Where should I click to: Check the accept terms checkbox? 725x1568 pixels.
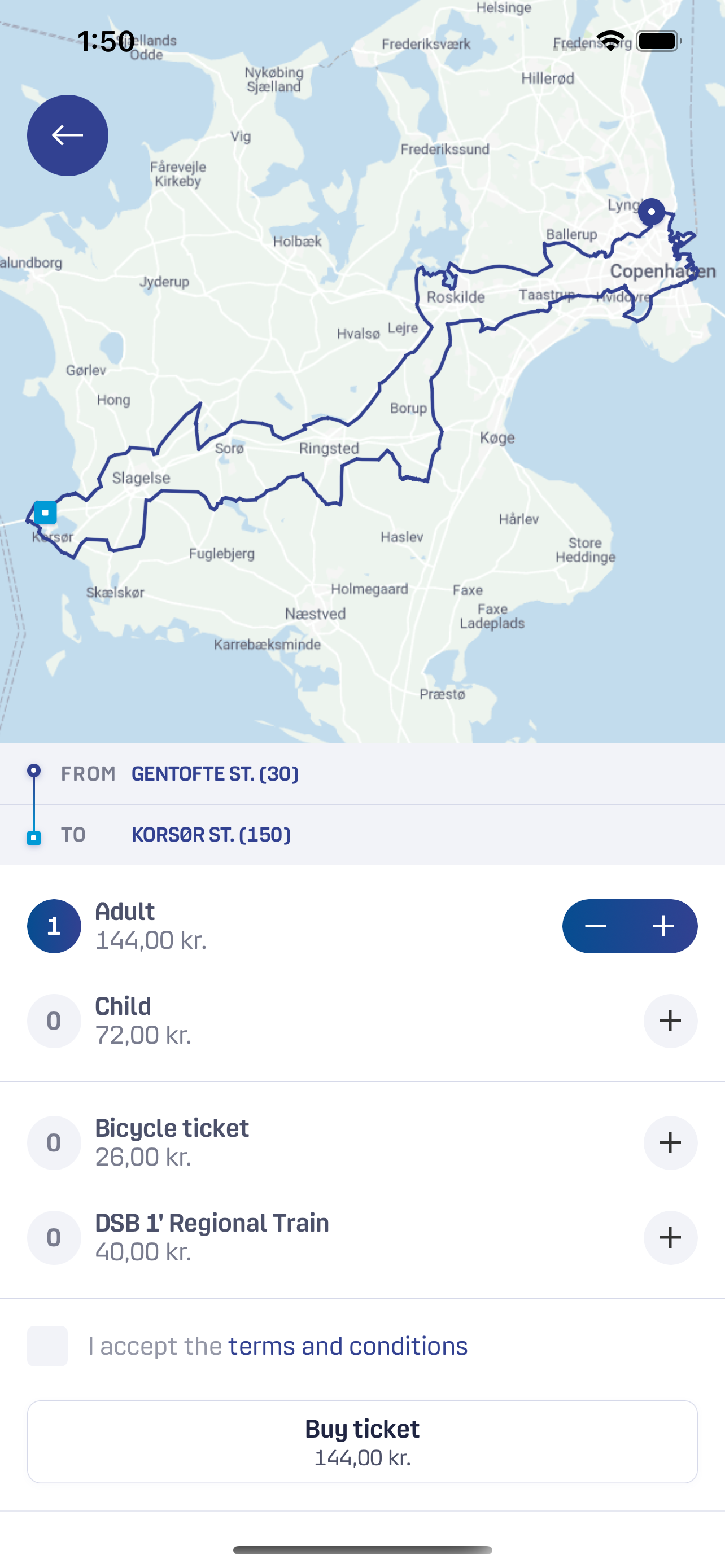click(x=47, y=1346)
